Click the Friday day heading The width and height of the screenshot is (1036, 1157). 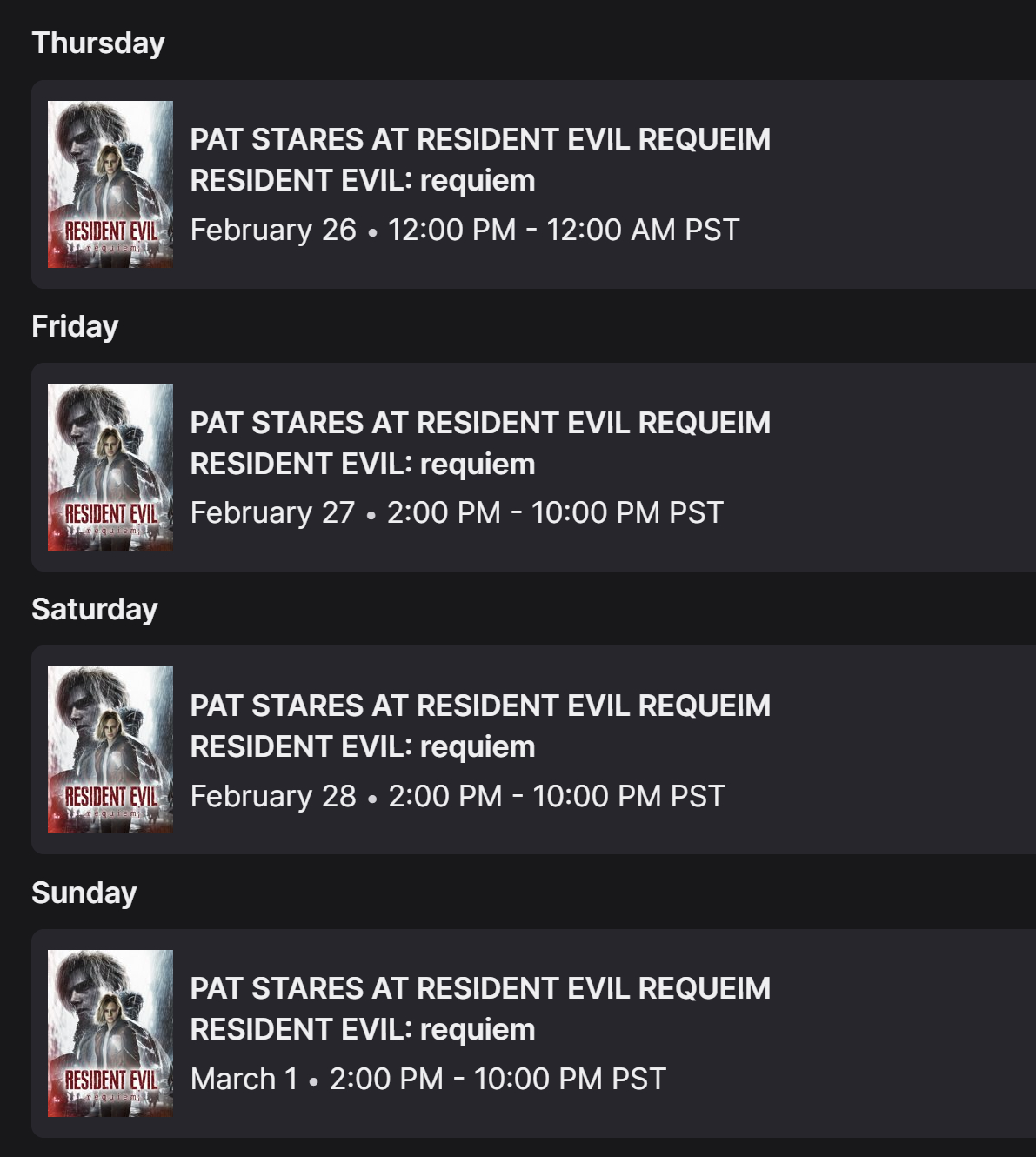[75, 326]
